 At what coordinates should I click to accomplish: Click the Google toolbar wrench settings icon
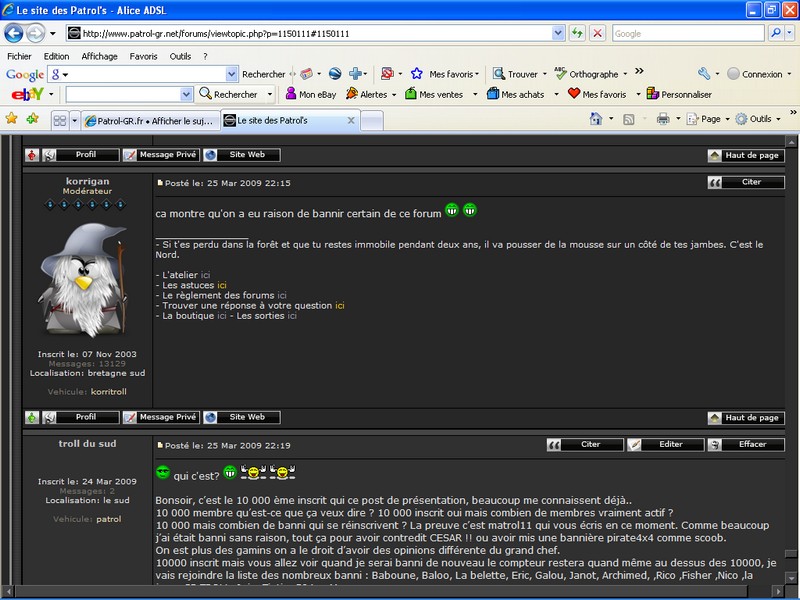click(x=704, y=74)
